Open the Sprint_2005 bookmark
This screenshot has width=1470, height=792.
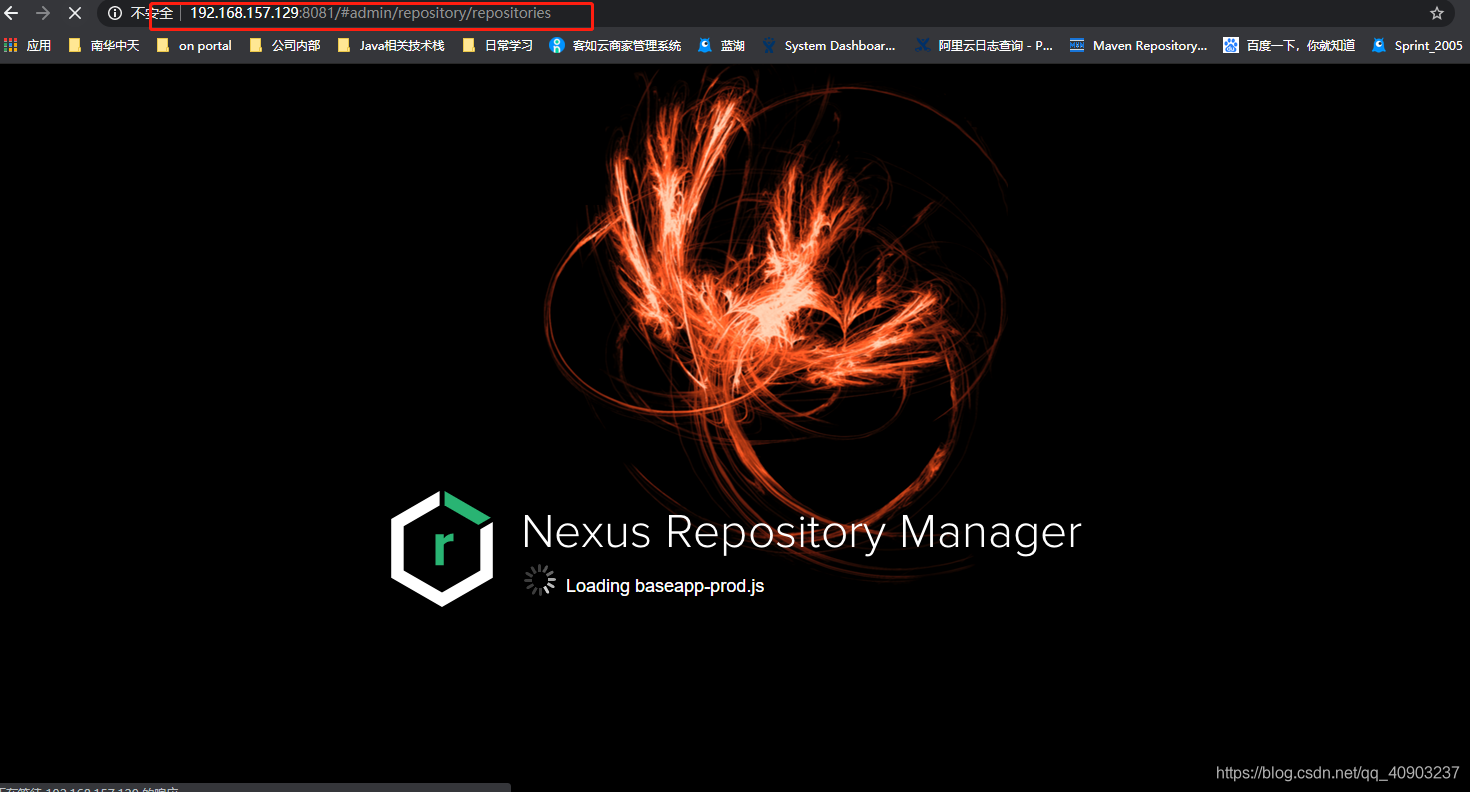1417,45
